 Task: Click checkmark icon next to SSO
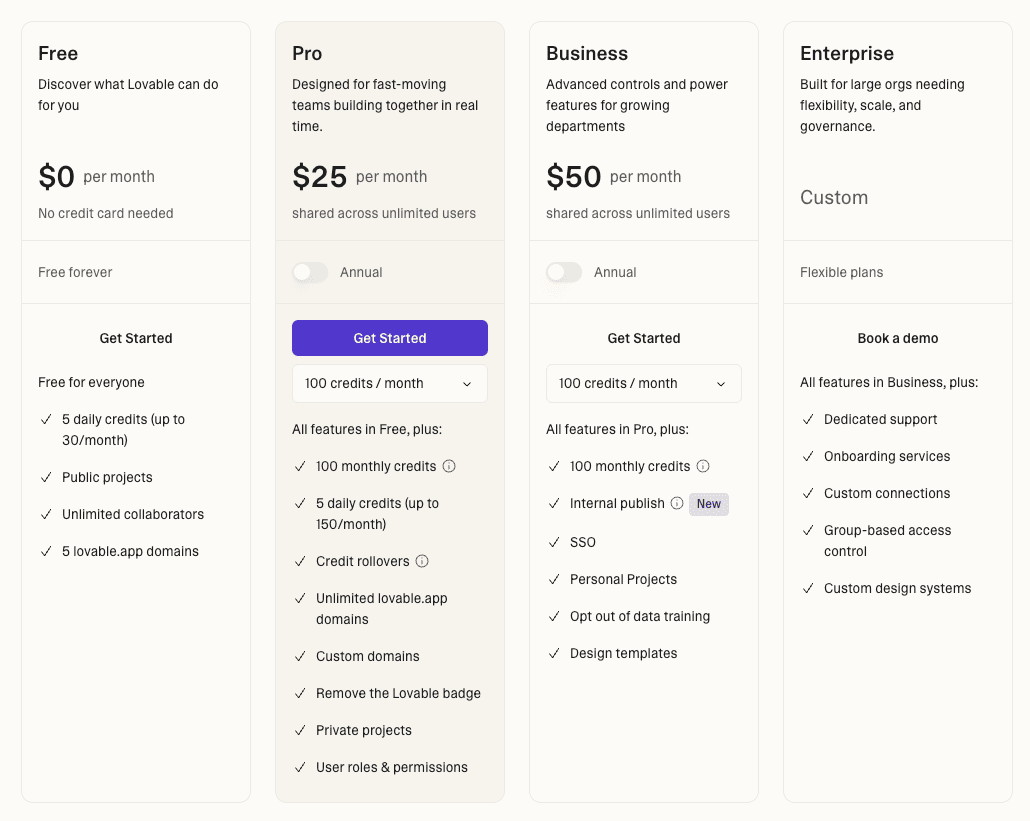point(554,542)
